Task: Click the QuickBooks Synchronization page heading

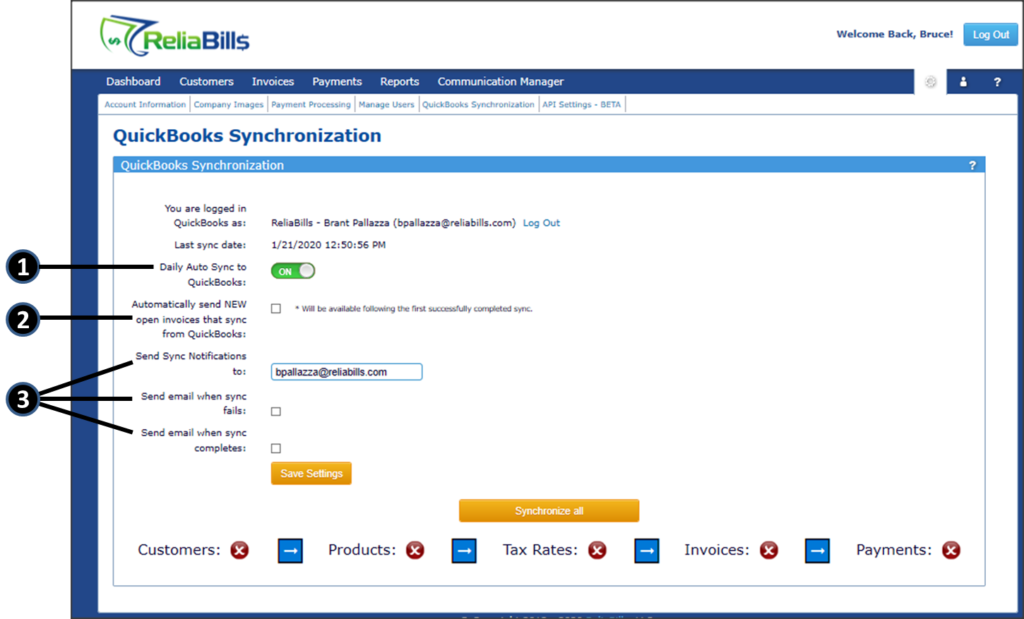Action: click(x=248, y=136)
